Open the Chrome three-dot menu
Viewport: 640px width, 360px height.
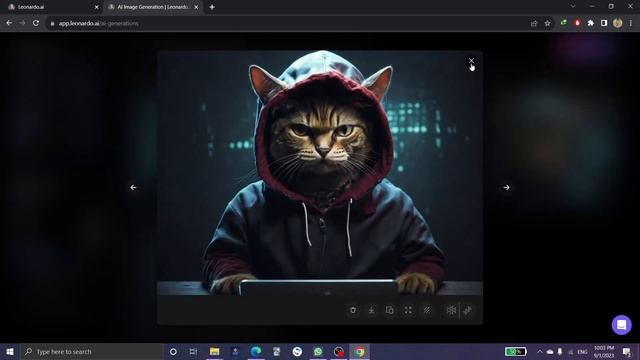tap(631, 23)
